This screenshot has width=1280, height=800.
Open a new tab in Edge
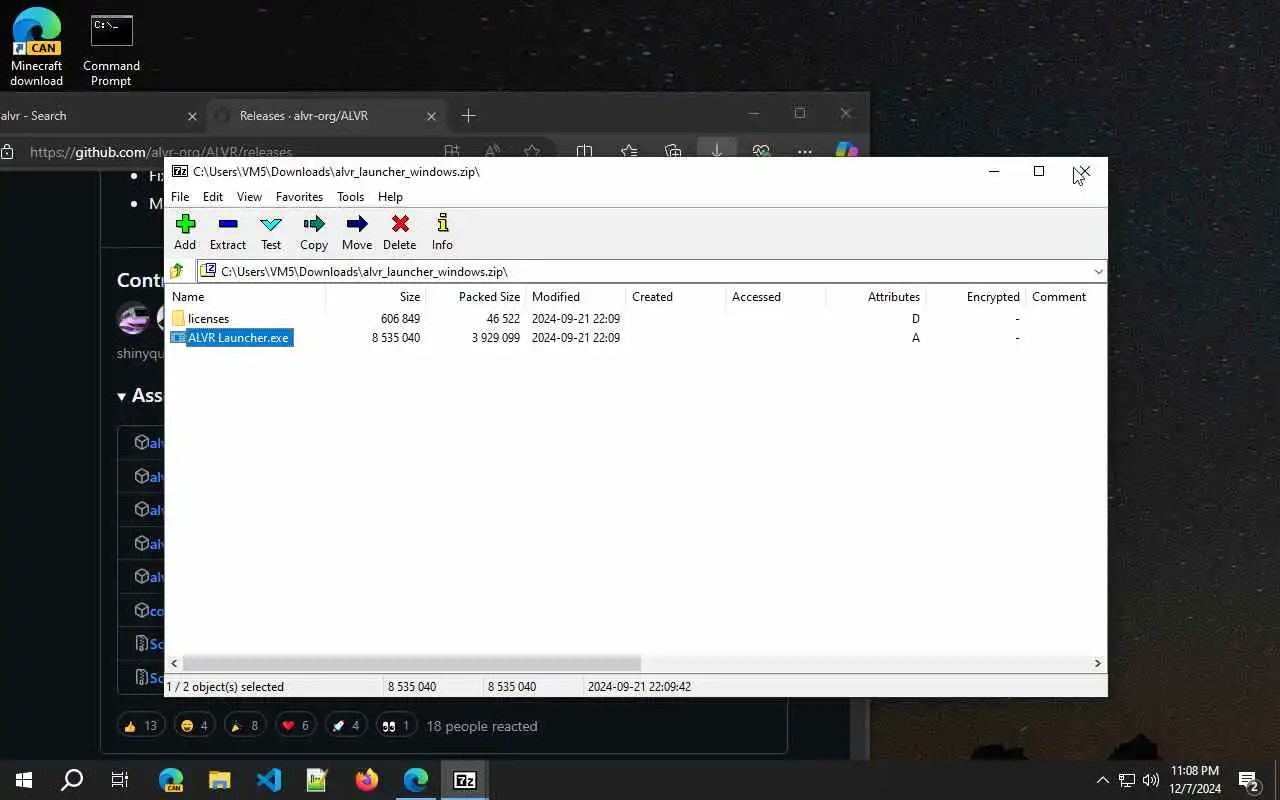click(468, 116)
